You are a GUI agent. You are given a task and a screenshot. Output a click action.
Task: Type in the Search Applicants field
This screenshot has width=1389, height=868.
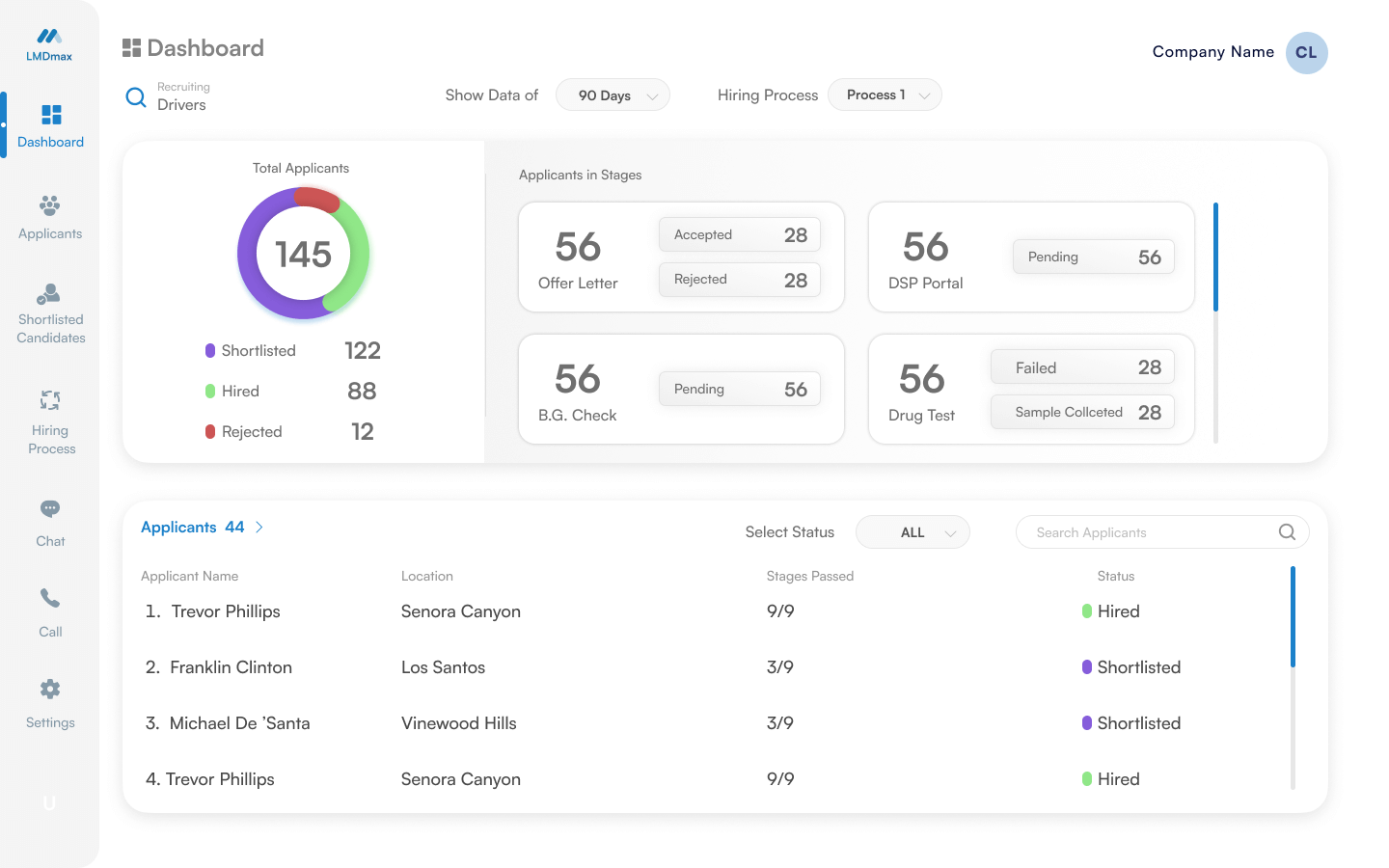coord(1148,532)
